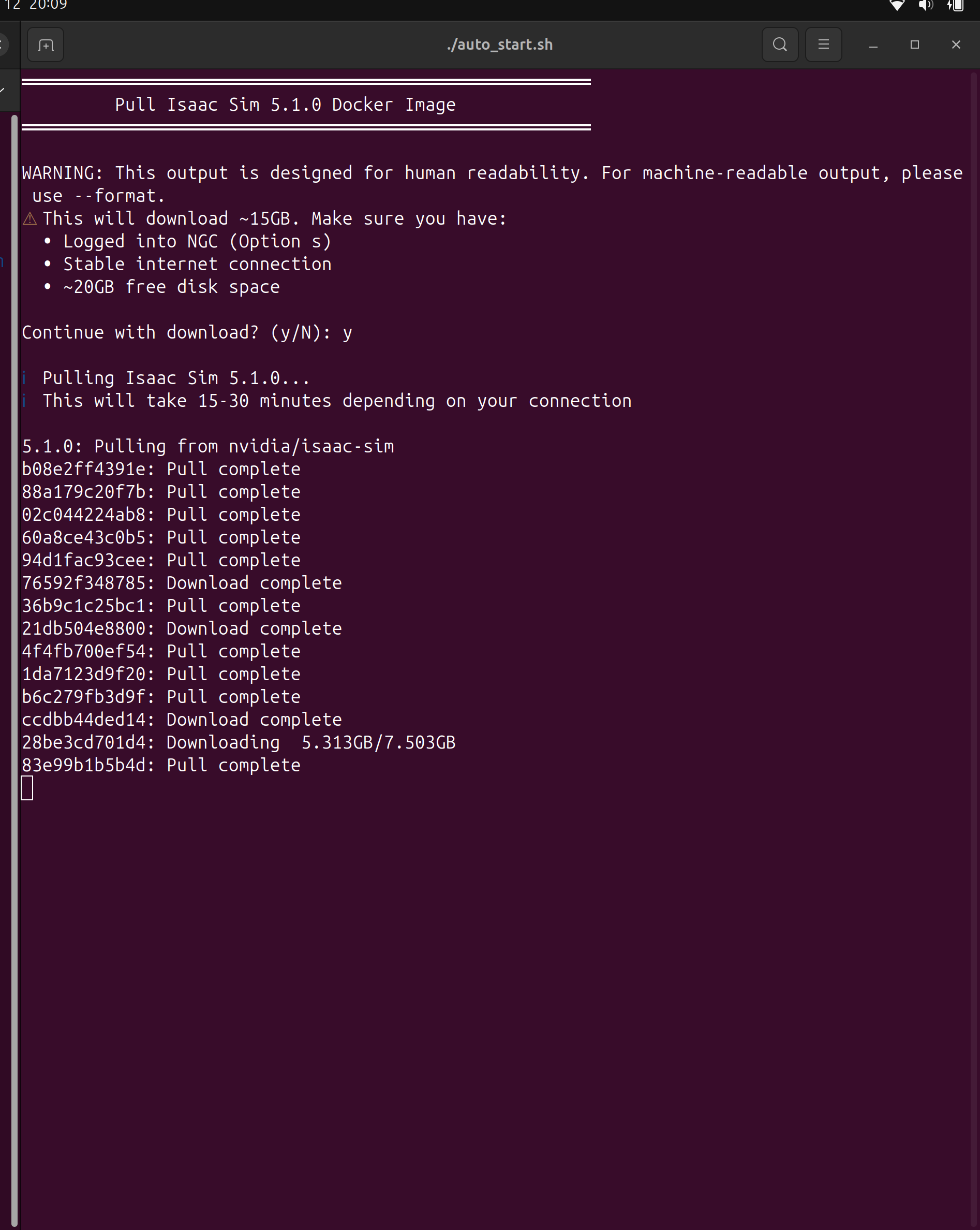Image resolution: width=980 pixels, height=1230 pixels.
Task: Click the ./auto_start.sh window title
Action: [499, 45]
